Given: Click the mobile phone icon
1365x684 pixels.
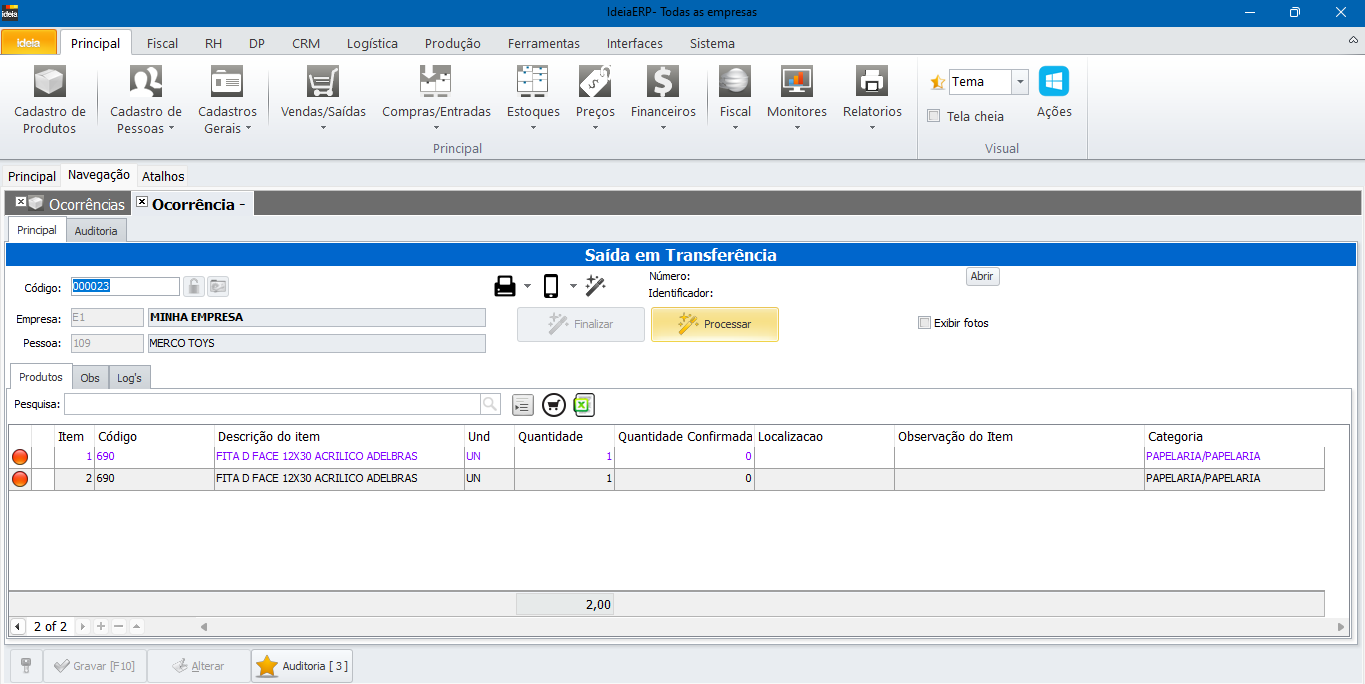Looking at the screenshot, I should click(x=551, y=287).
